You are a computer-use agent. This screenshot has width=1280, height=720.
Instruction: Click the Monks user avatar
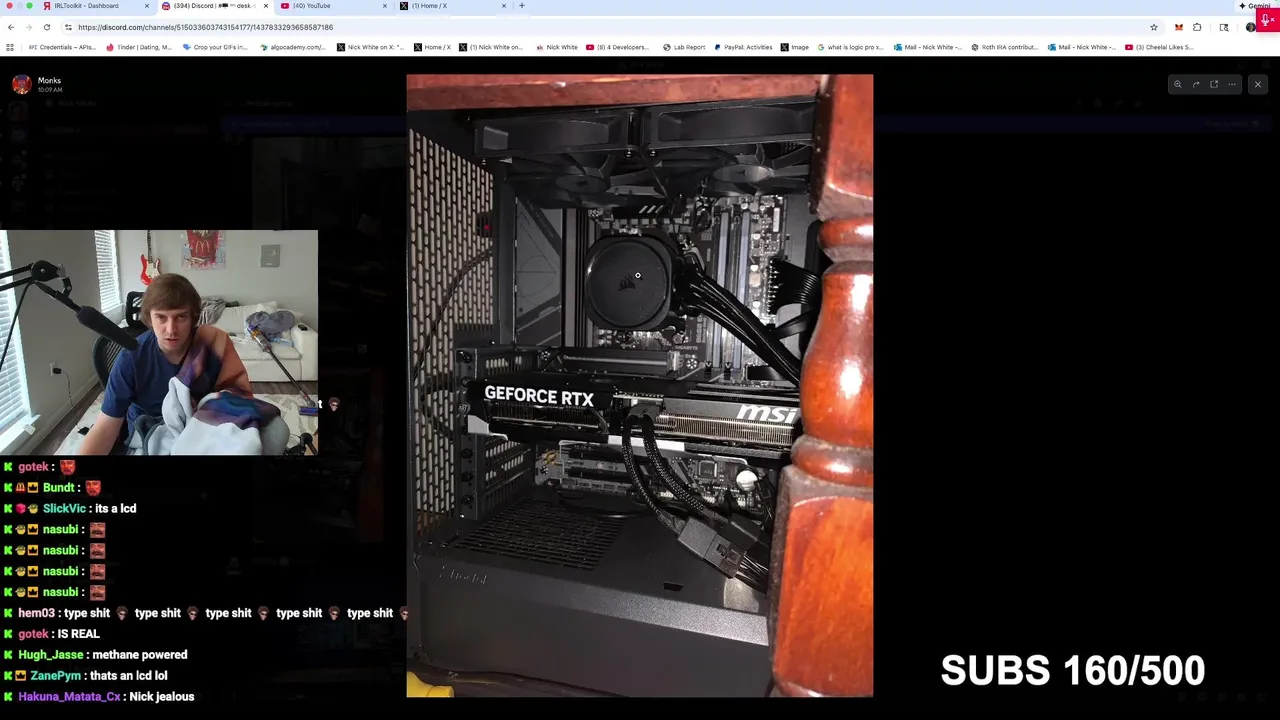pyautogui.click(x=21, y=84)
